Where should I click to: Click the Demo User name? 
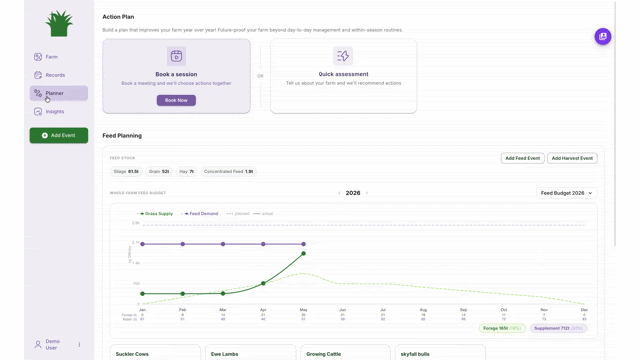coord(53,344)
